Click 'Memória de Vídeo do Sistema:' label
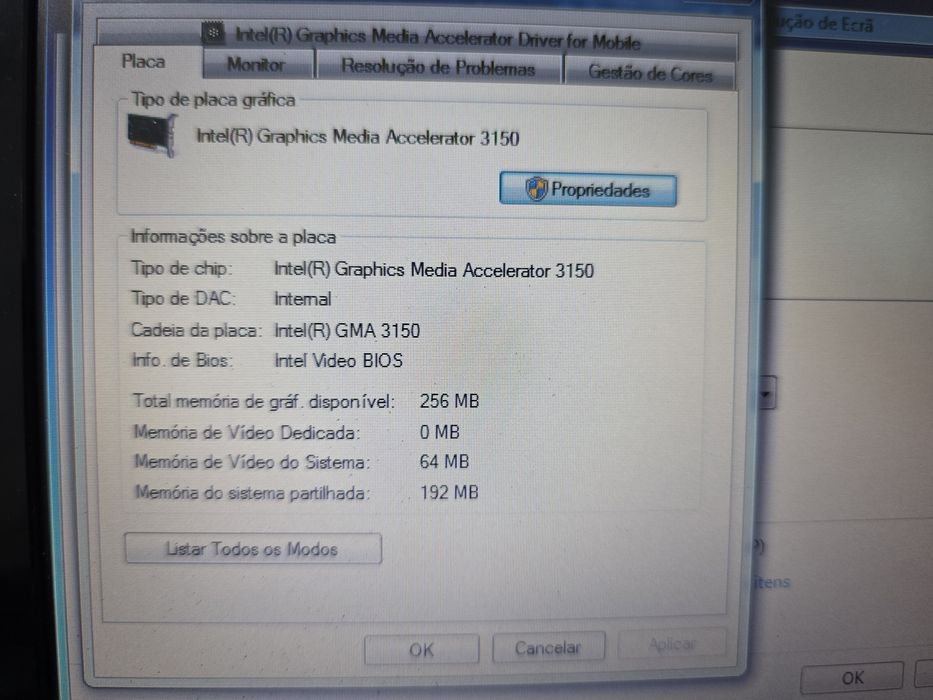Image resolution: width=933 pixels, height=700 pixels. [x=252, y=462]
